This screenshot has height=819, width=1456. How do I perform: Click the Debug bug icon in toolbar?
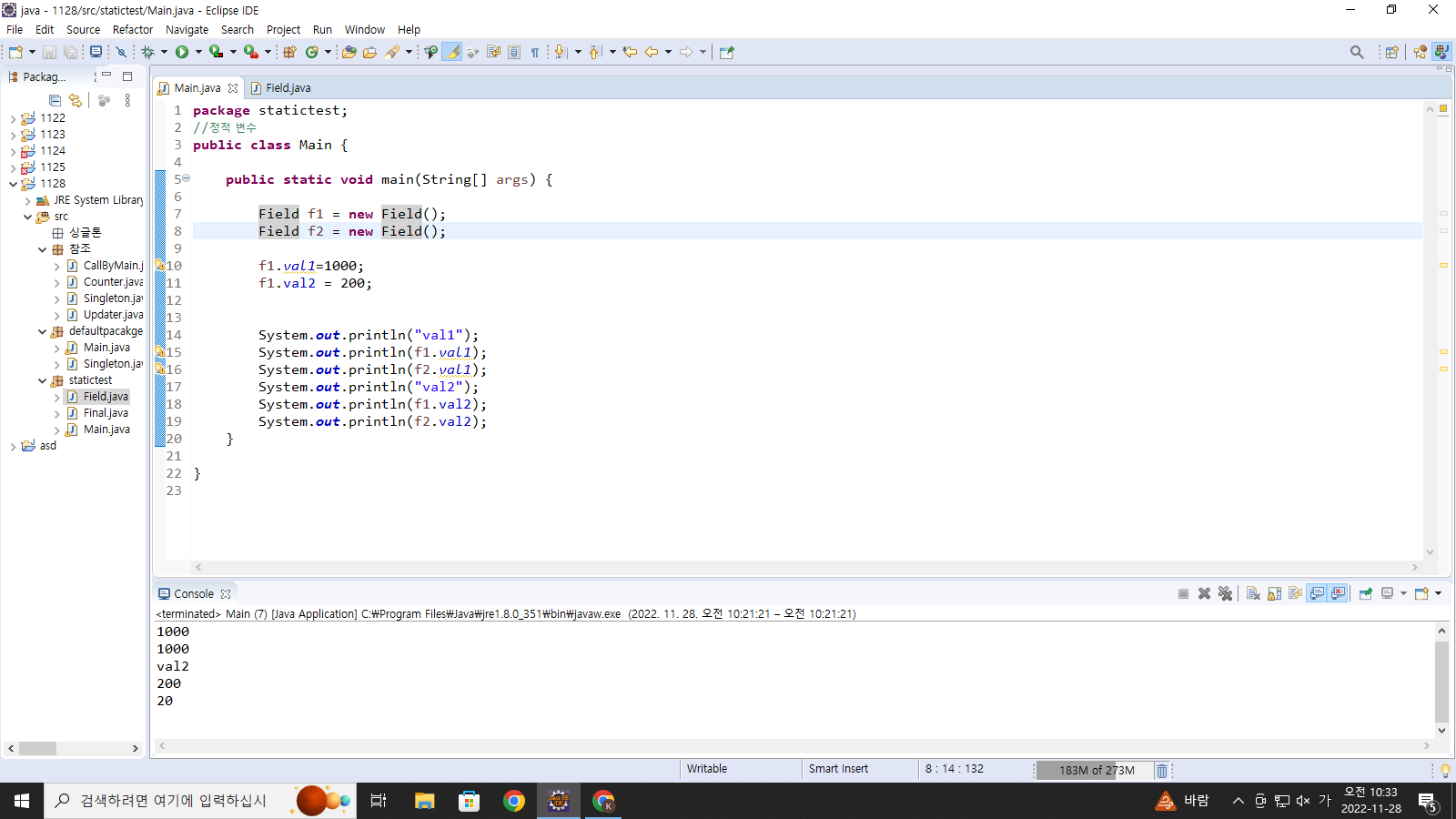point(147,52)
